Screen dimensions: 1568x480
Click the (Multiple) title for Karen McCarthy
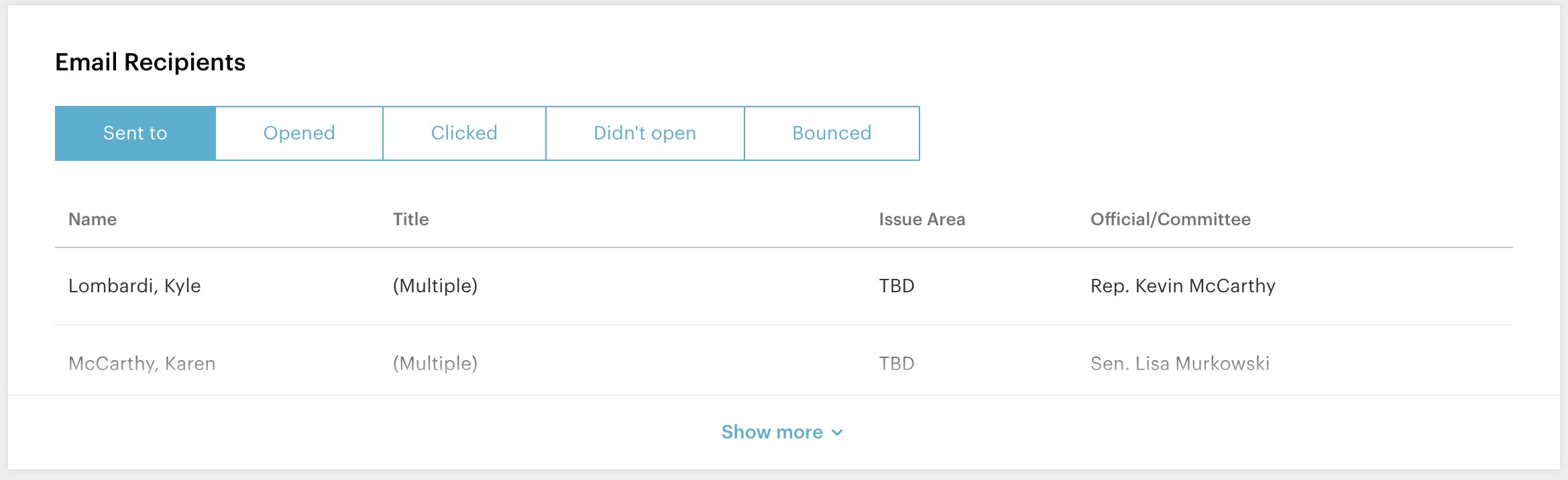(x=435, y=363)
